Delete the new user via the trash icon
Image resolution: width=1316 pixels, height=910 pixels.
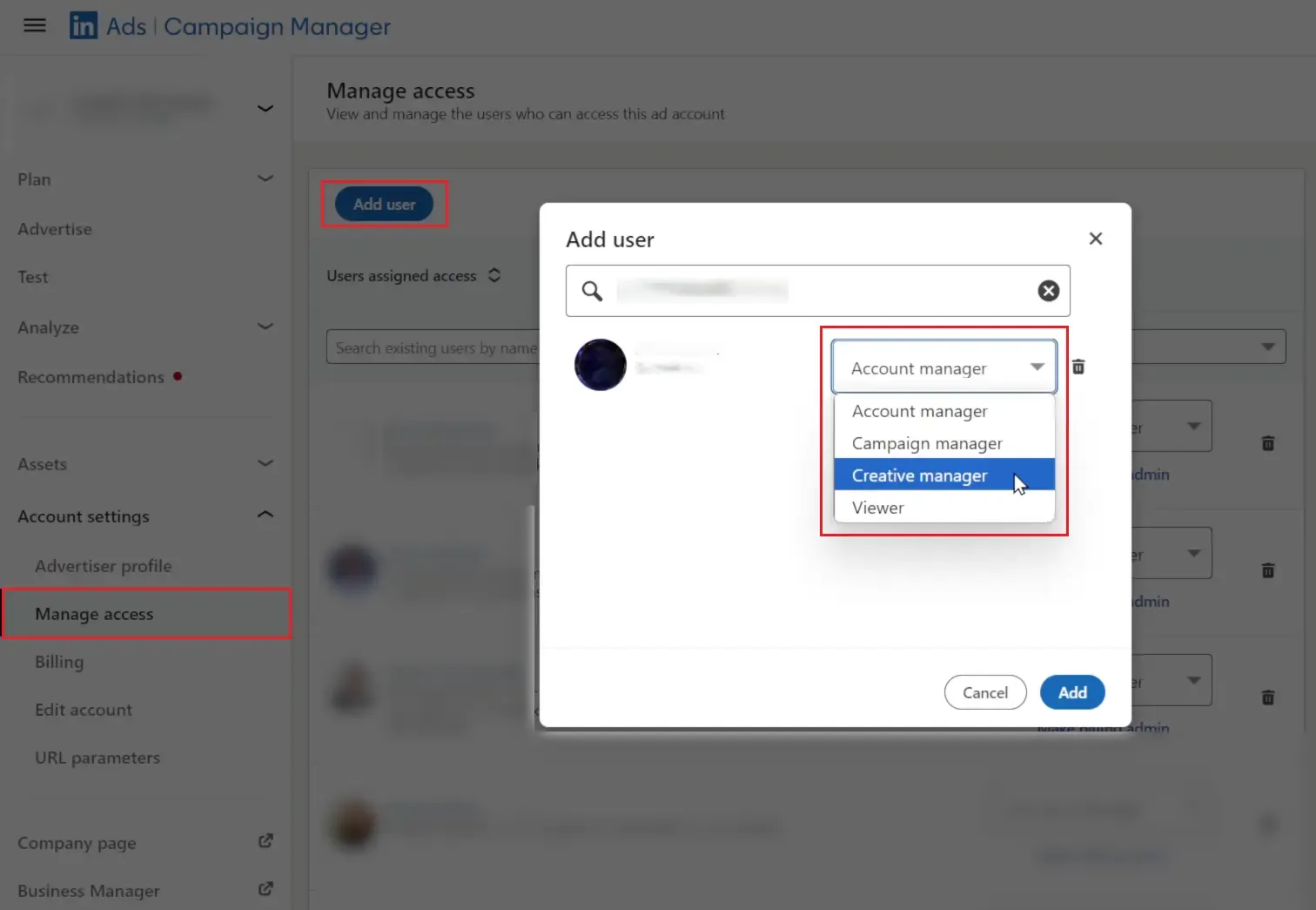coord(1078,367)
